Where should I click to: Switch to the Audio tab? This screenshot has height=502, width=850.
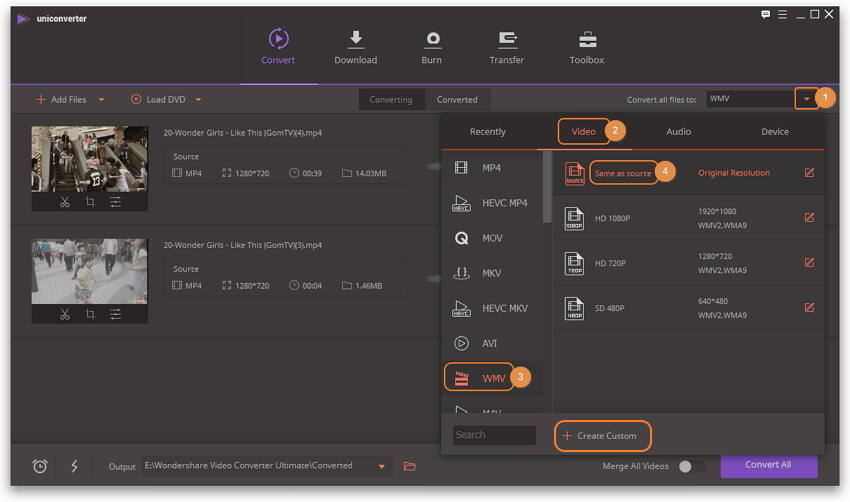pyautogui.click(x=679, y=132)
